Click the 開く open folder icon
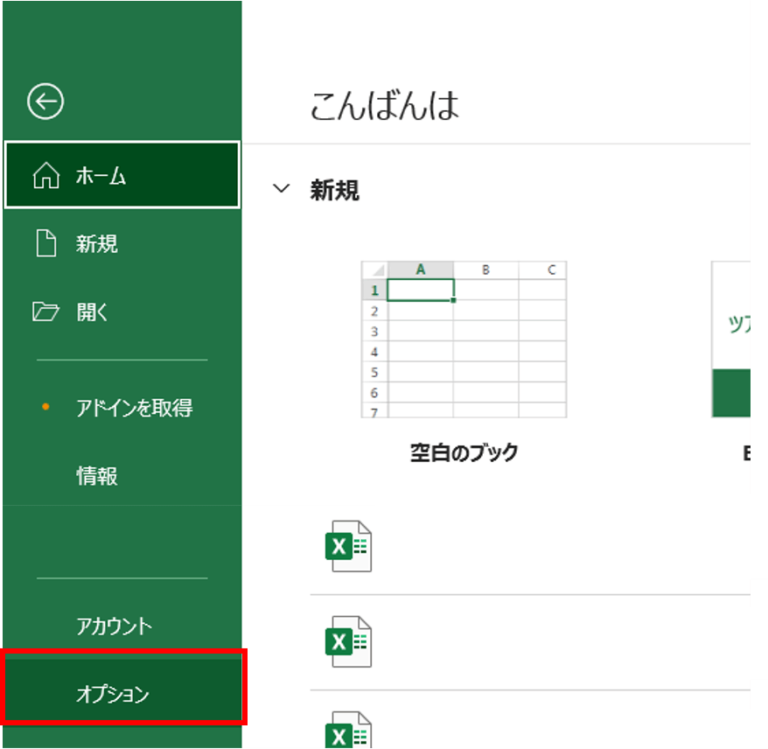 (x=46, y=312)
